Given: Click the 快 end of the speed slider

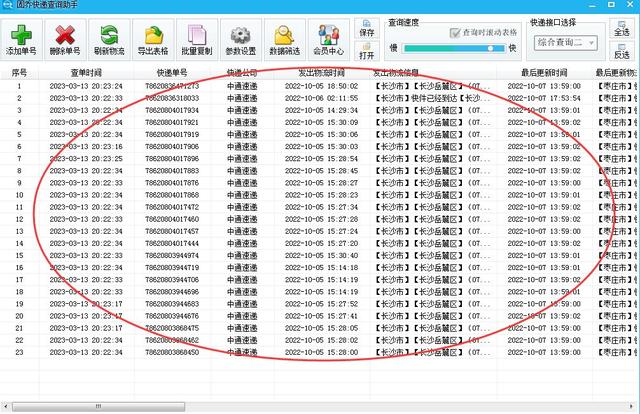Looking at the screenshot, I should [x=512, y=48].
